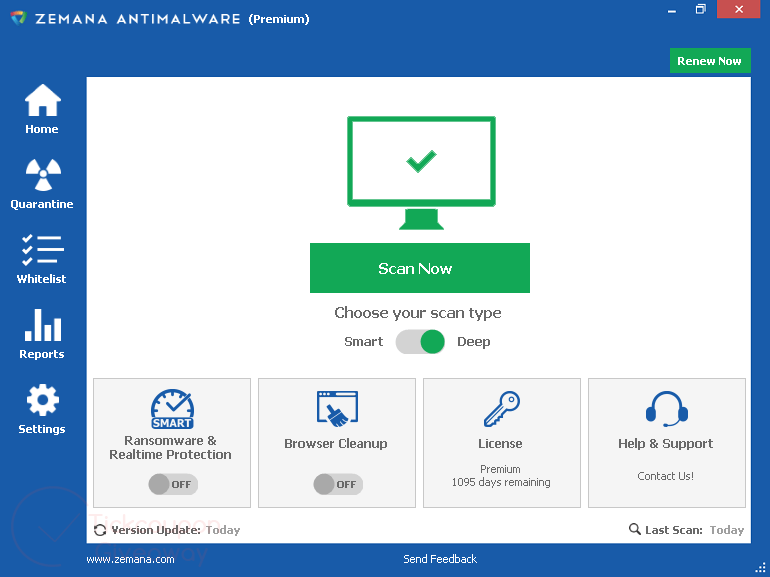This screenshot has width=770, height=577.
Task: Click the License key icon
Action: point(501,409)
